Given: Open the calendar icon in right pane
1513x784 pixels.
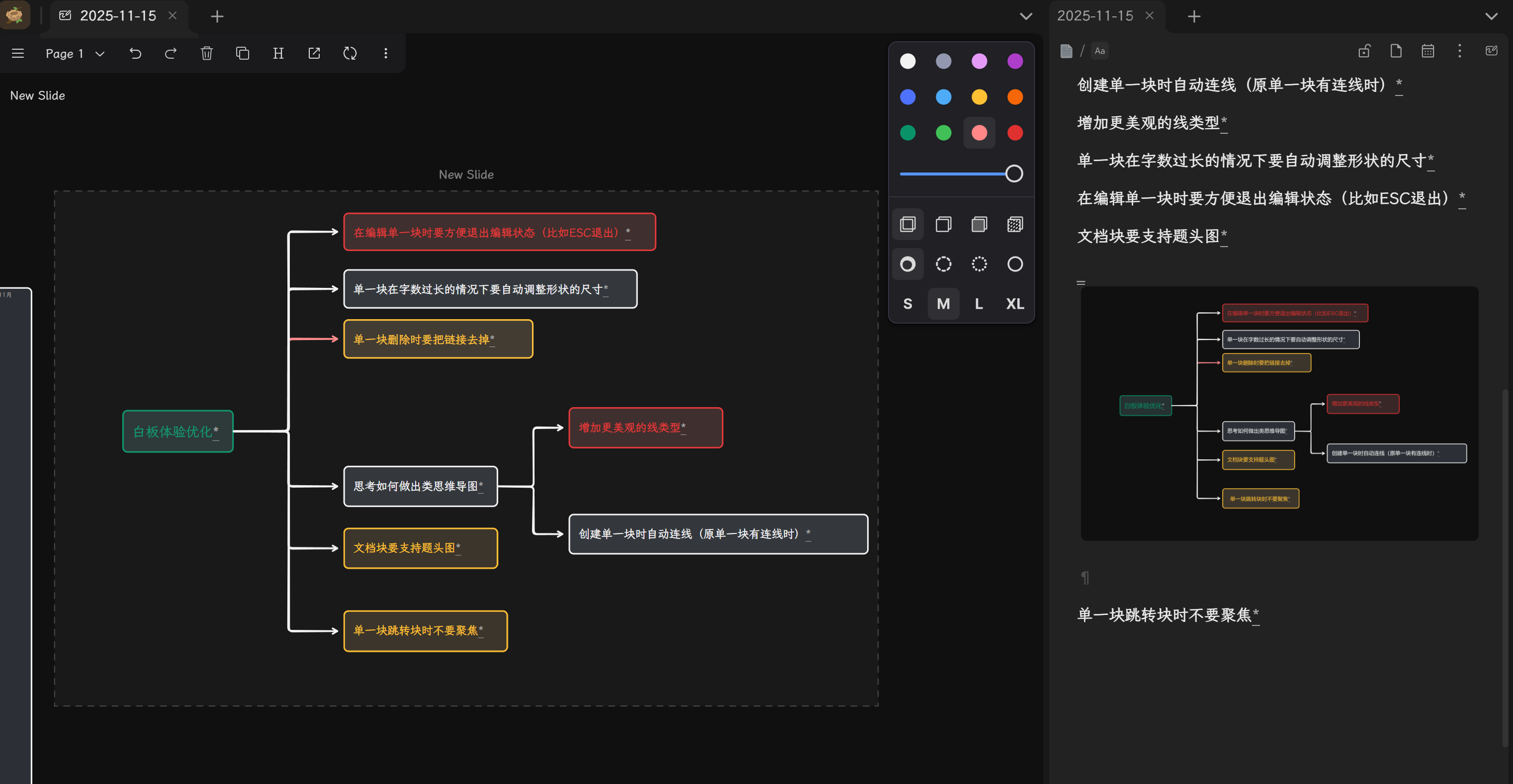Looking at the screenshot, I should pos(1428,51).
